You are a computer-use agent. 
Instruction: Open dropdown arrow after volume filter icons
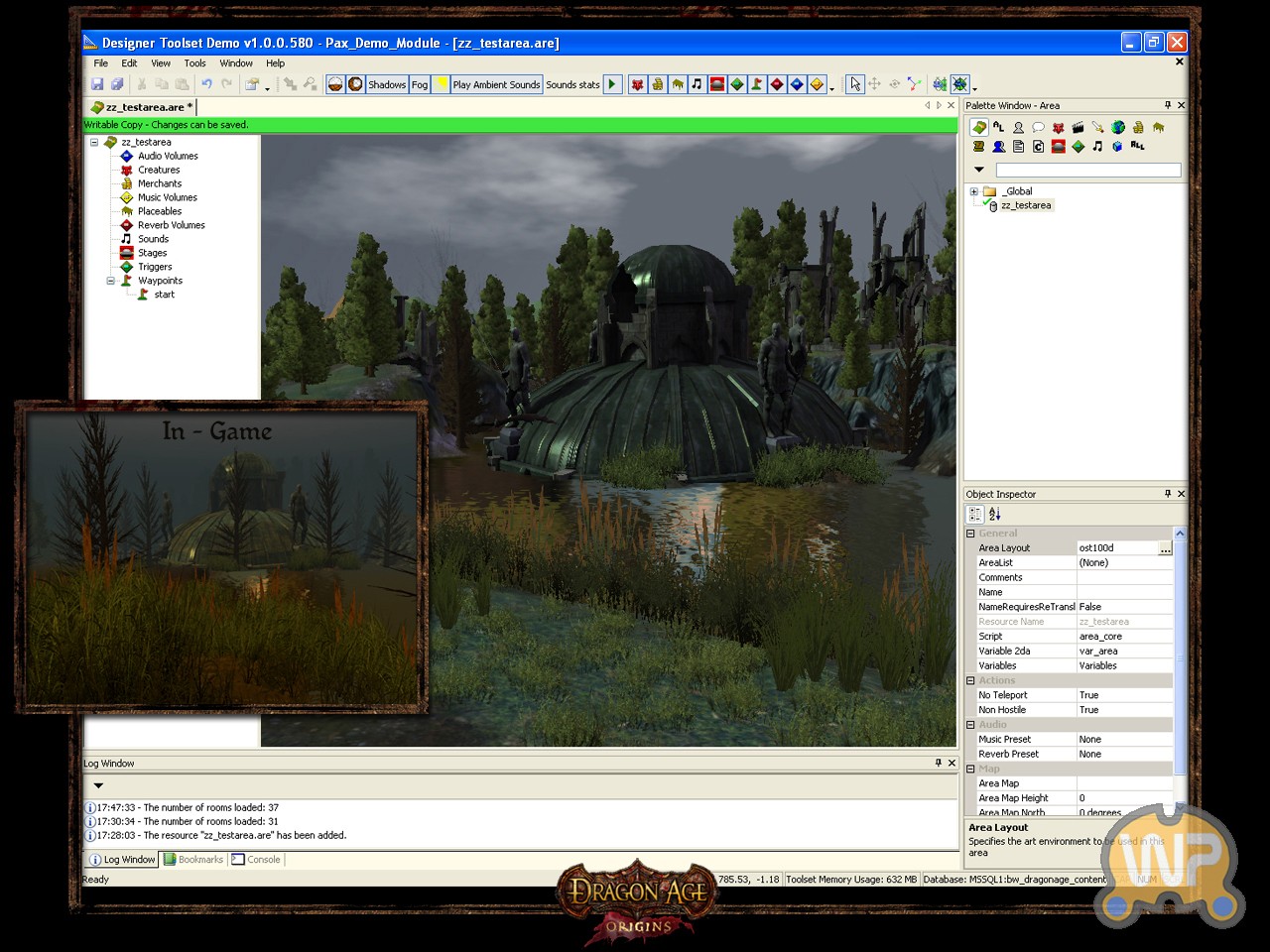click(831, 88)
